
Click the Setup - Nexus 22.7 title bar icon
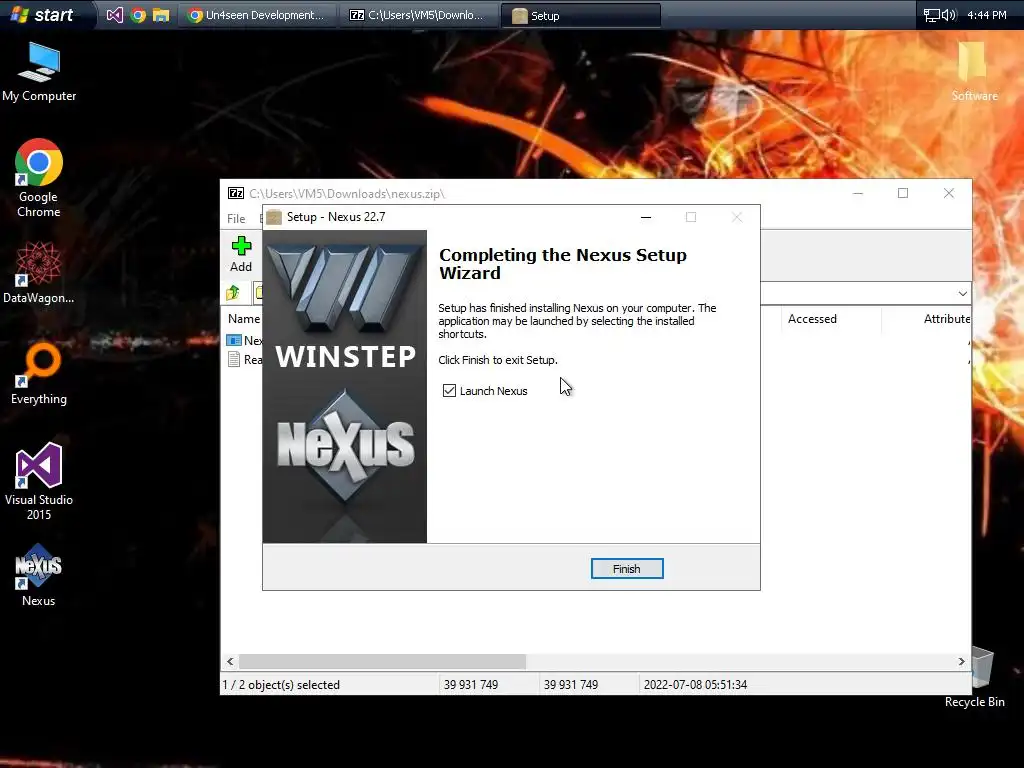[x=274, y=217]
